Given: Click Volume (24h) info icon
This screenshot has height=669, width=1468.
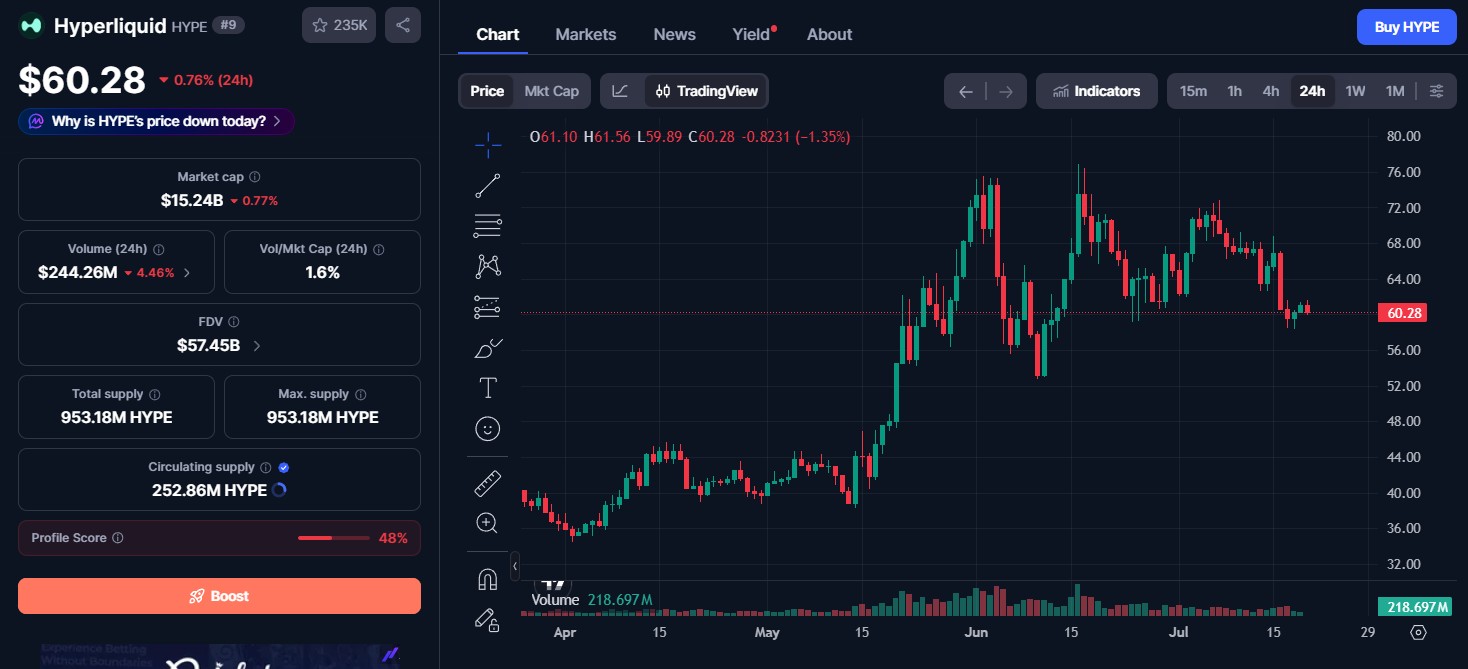Looking at the screenshot, I should point(159,249).
